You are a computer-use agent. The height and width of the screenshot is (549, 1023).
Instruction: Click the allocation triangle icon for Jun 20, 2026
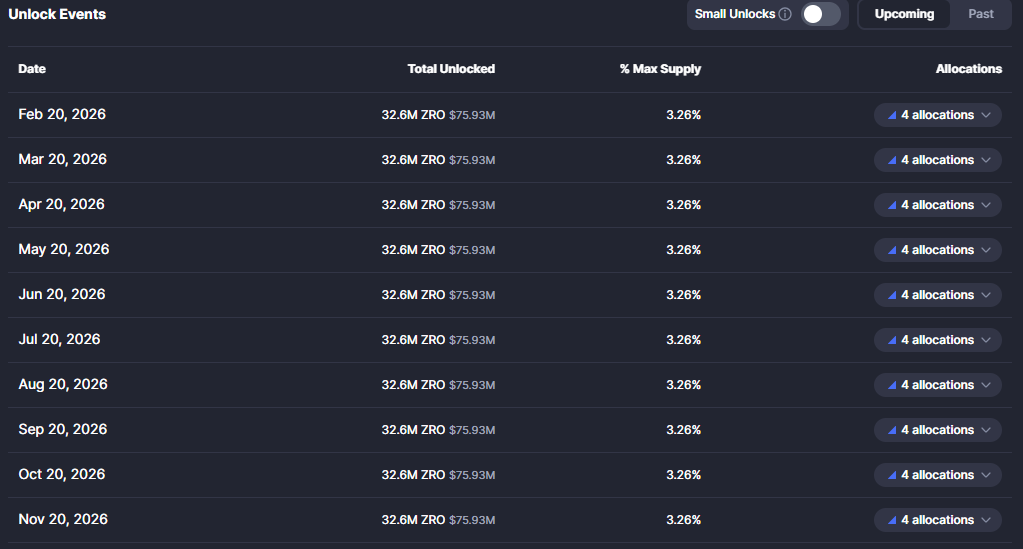tap(891, 295)
